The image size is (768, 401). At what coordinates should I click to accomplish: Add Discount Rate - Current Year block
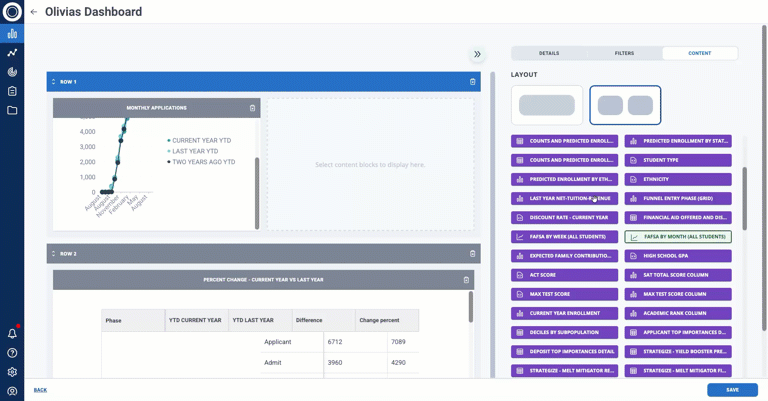pos(564,217)
